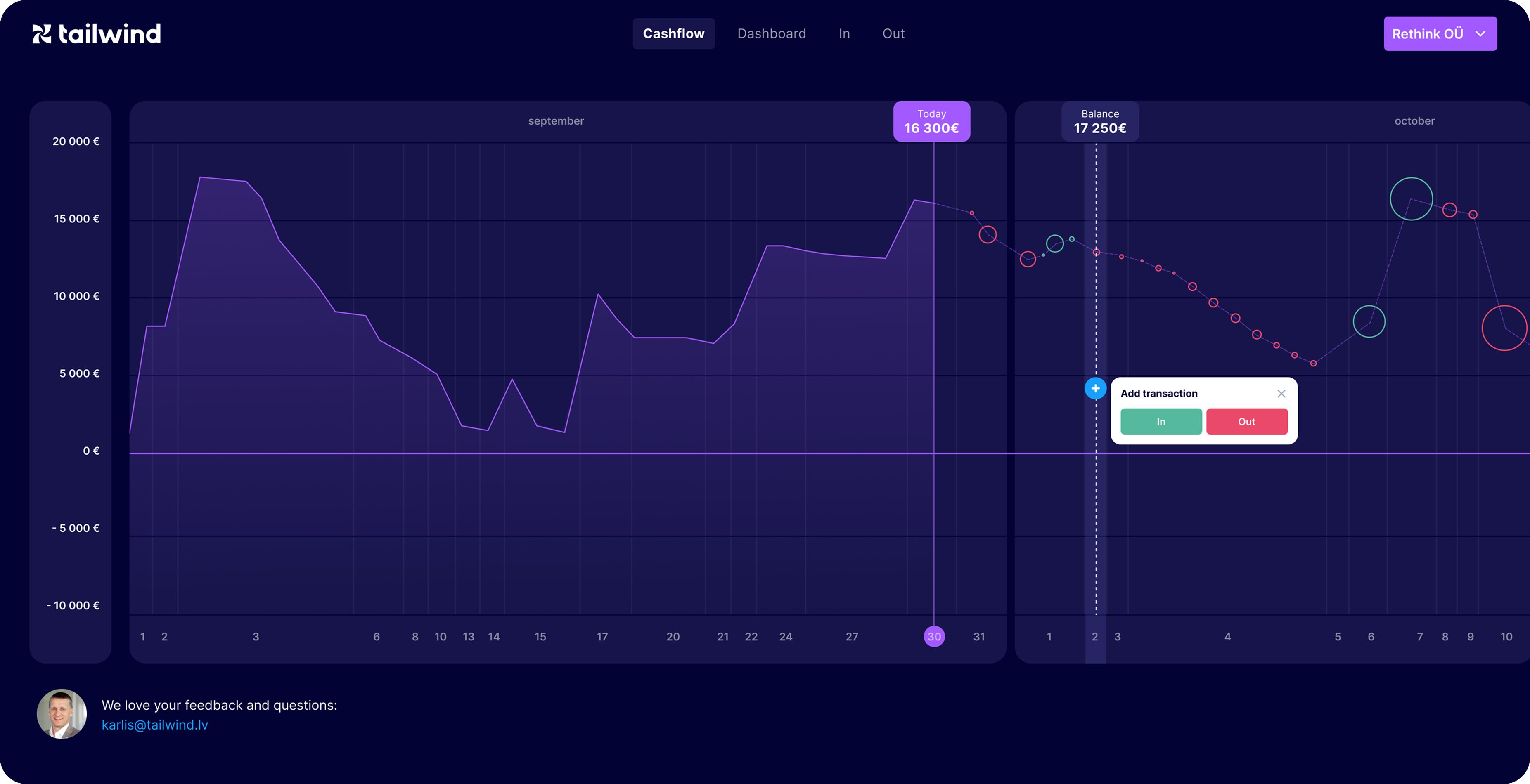Click the lowest red forecast point before October 5
This screenshot has width=1530, height=784.
(1313, 363)
